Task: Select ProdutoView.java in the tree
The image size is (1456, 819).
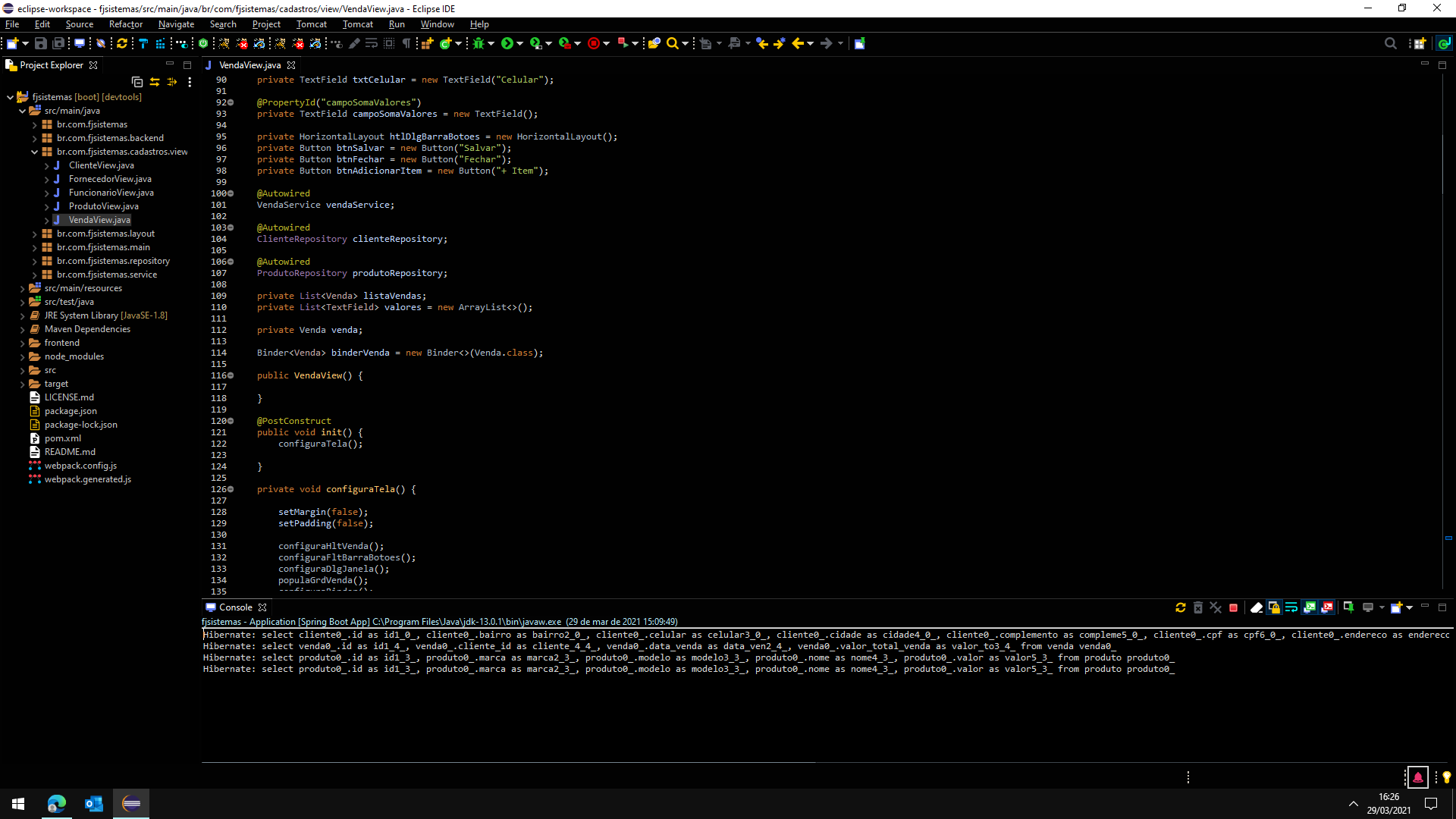Action: [x=103, y=206]
